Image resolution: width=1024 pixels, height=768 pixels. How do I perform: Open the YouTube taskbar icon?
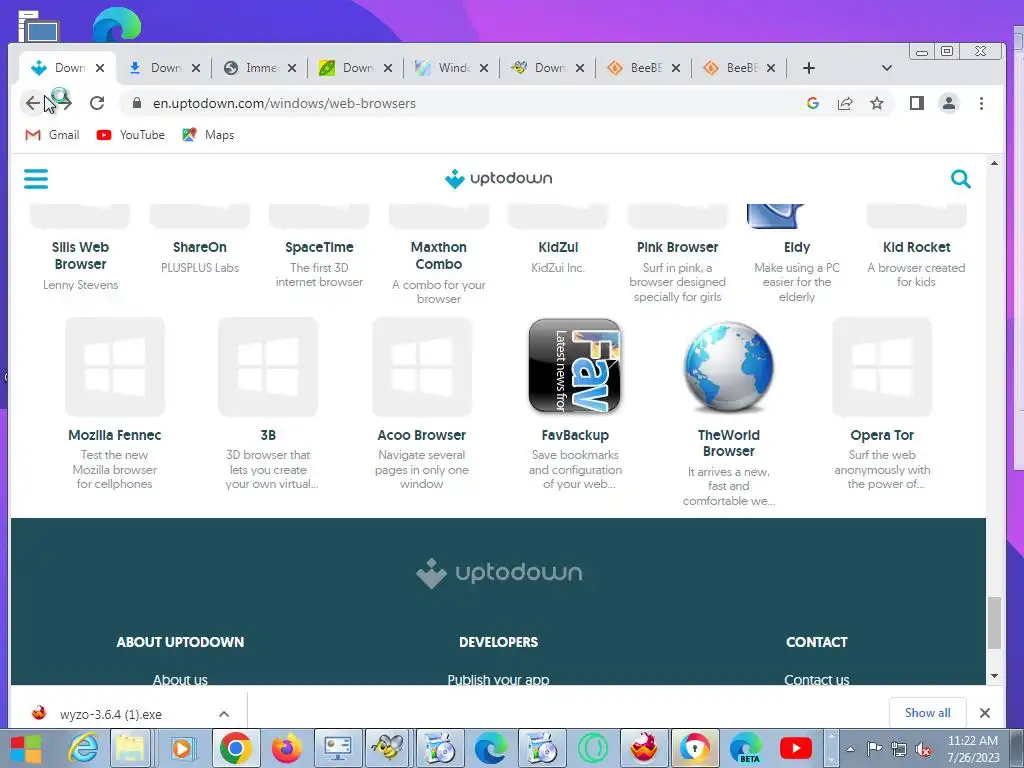(x=796, y=748)
